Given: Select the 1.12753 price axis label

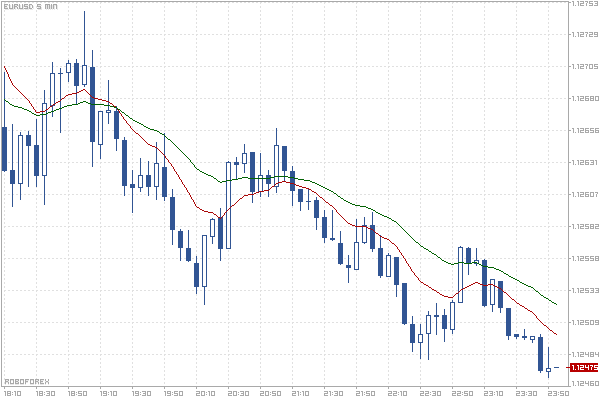Looking at the screenshot, I should pos(585,3).
